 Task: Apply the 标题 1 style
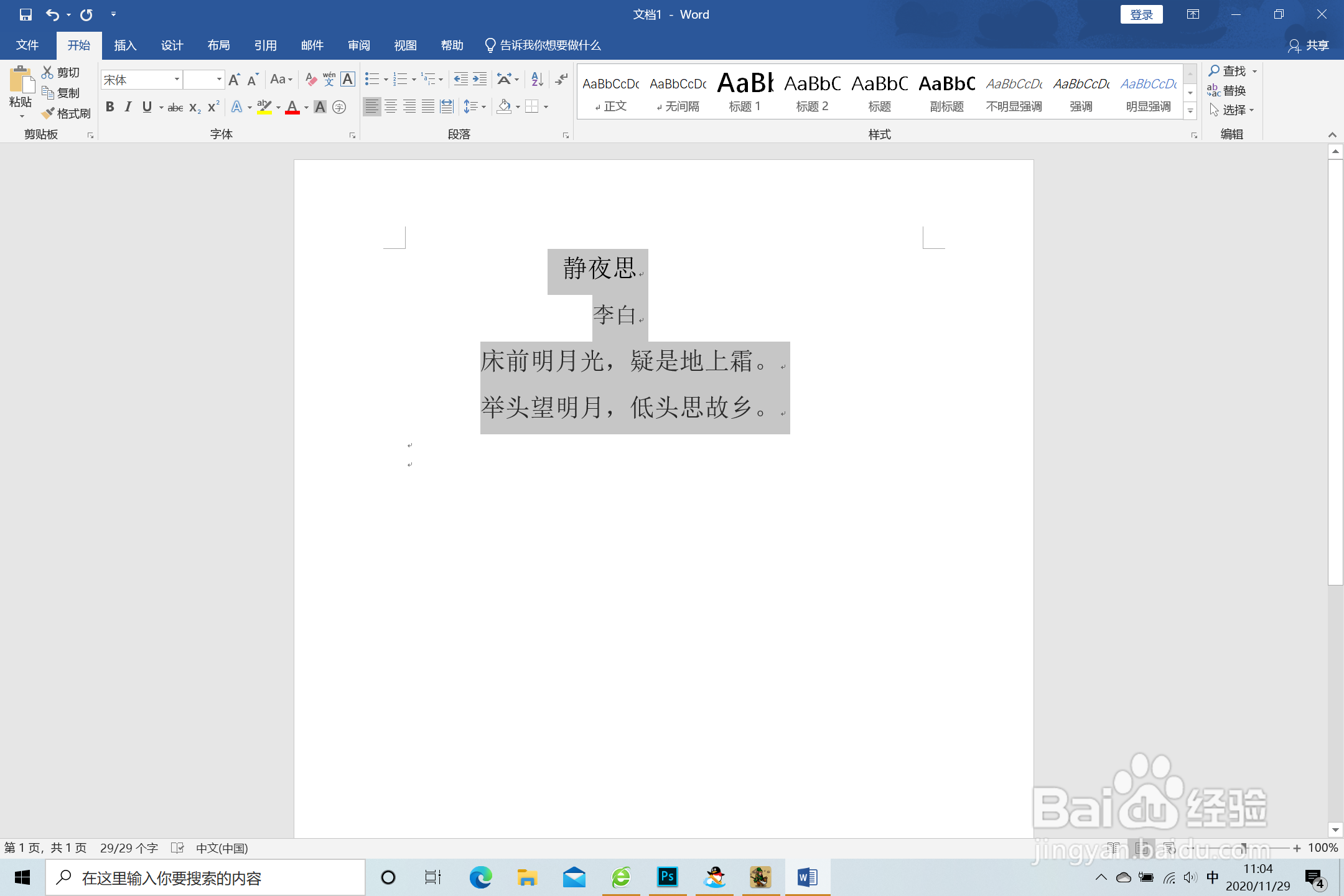click(x=745, y=91)
